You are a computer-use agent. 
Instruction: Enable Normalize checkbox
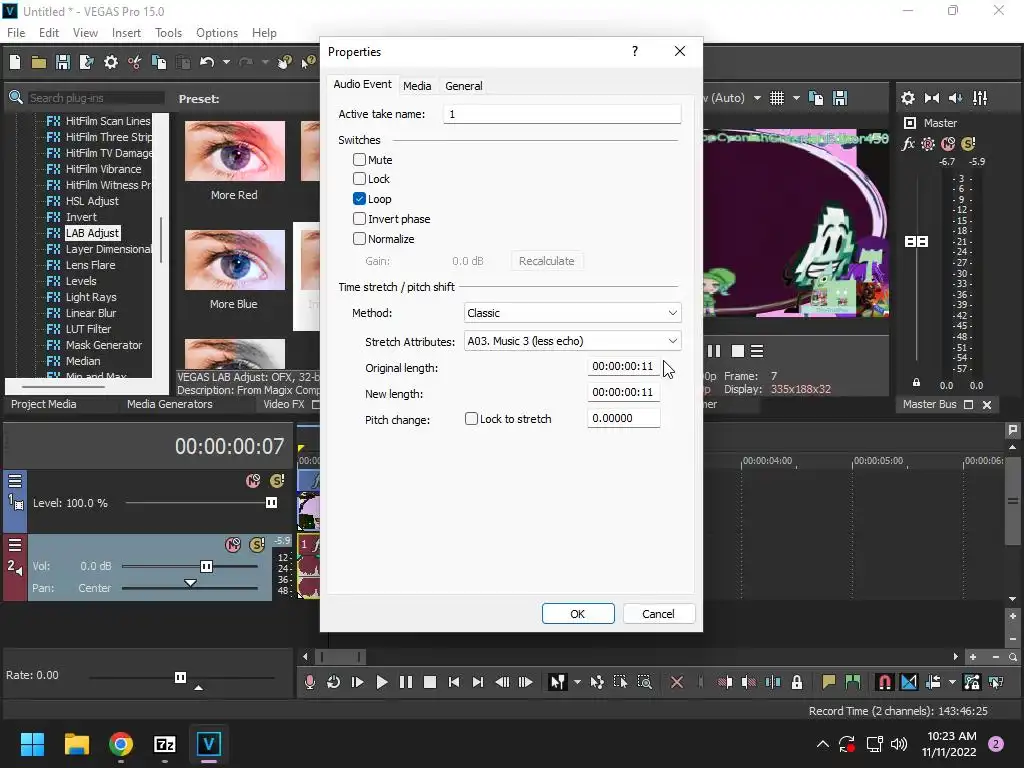pos(359,238)
